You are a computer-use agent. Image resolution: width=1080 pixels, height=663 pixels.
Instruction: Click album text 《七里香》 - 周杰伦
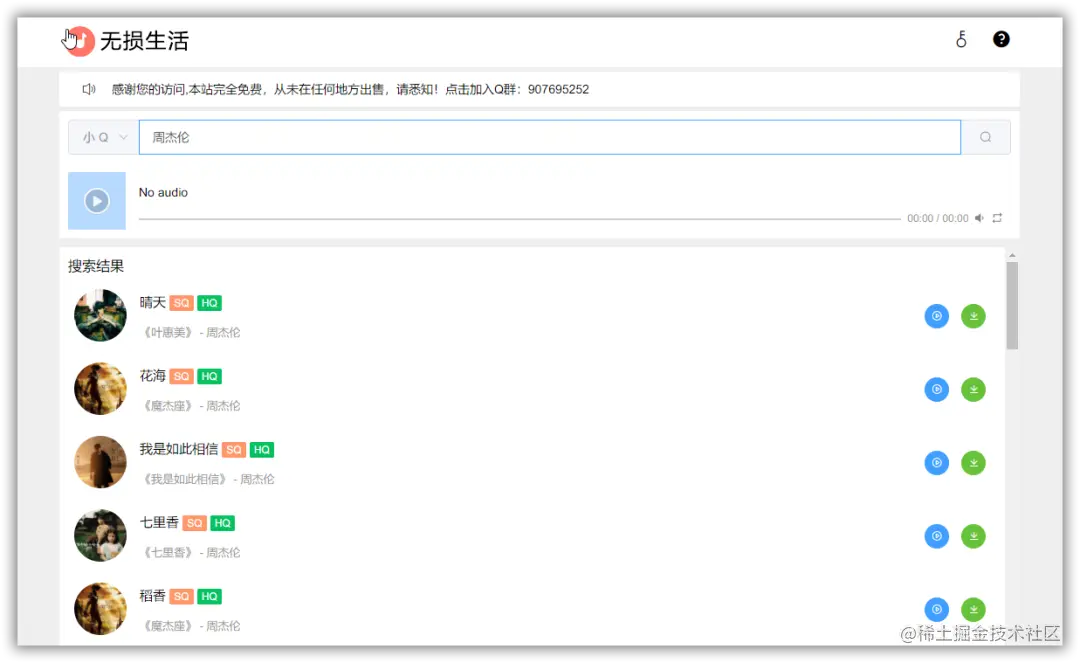pyautogui.click(x=190, y=553)
